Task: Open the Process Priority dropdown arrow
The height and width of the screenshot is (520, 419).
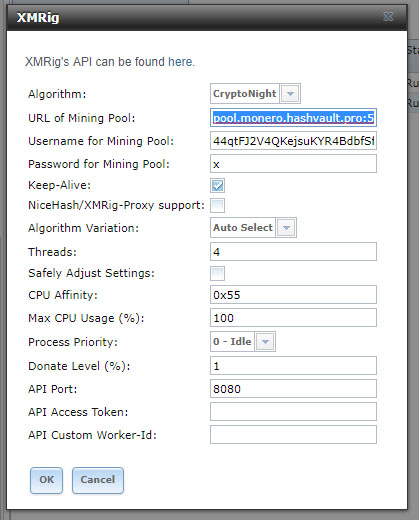Action: (265, 342)
